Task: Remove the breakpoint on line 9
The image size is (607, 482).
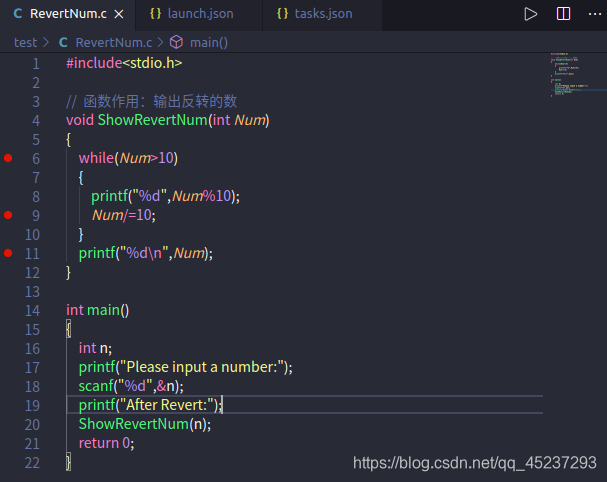Action: (x=8, y=215)
